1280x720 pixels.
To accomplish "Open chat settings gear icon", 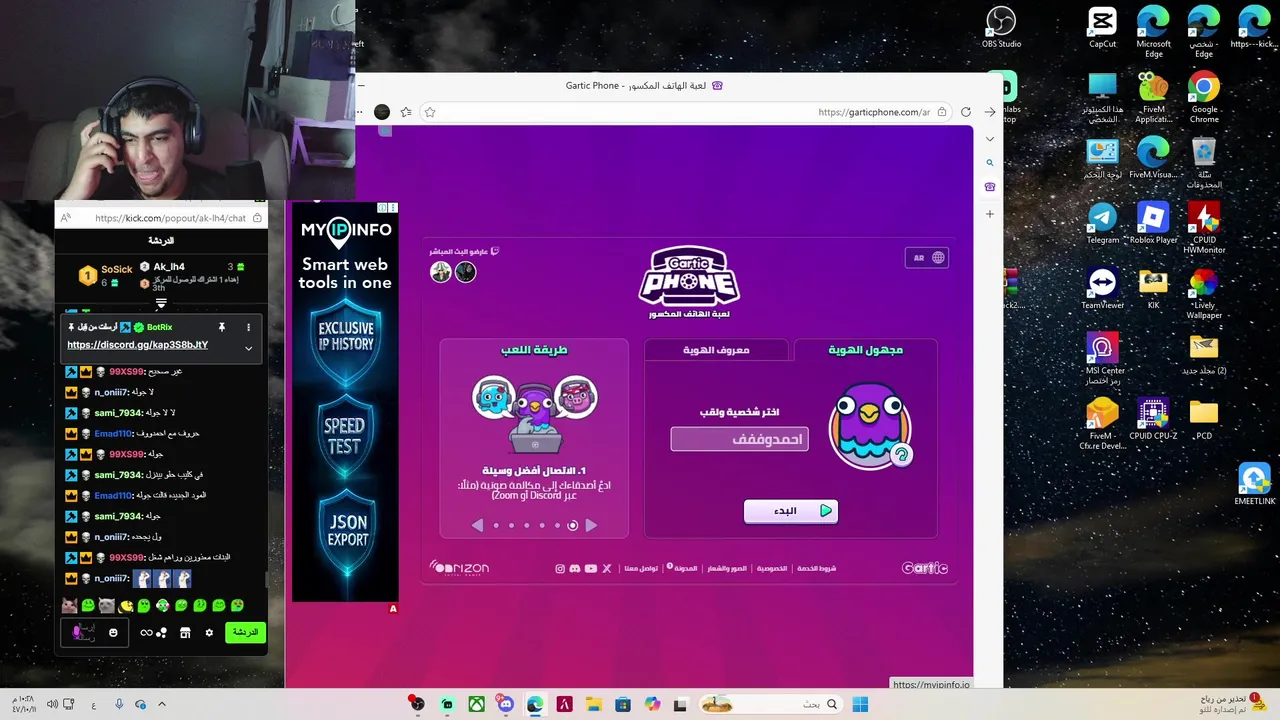I will click(209, 633).
